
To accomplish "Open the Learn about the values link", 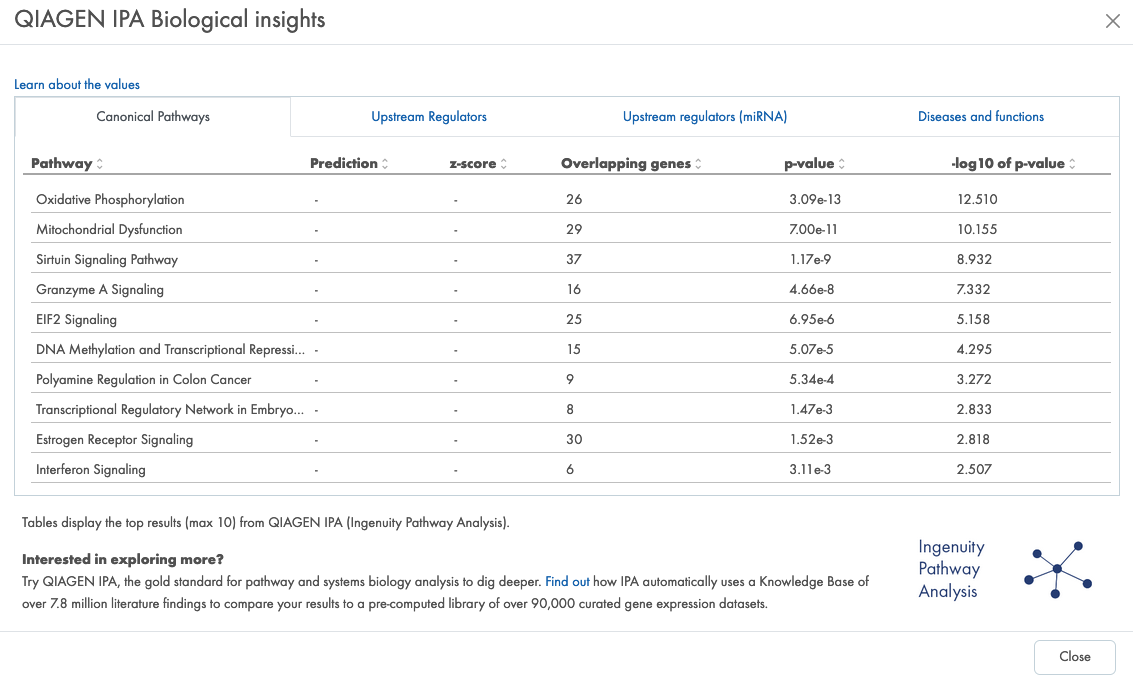I will coord(77,85).
